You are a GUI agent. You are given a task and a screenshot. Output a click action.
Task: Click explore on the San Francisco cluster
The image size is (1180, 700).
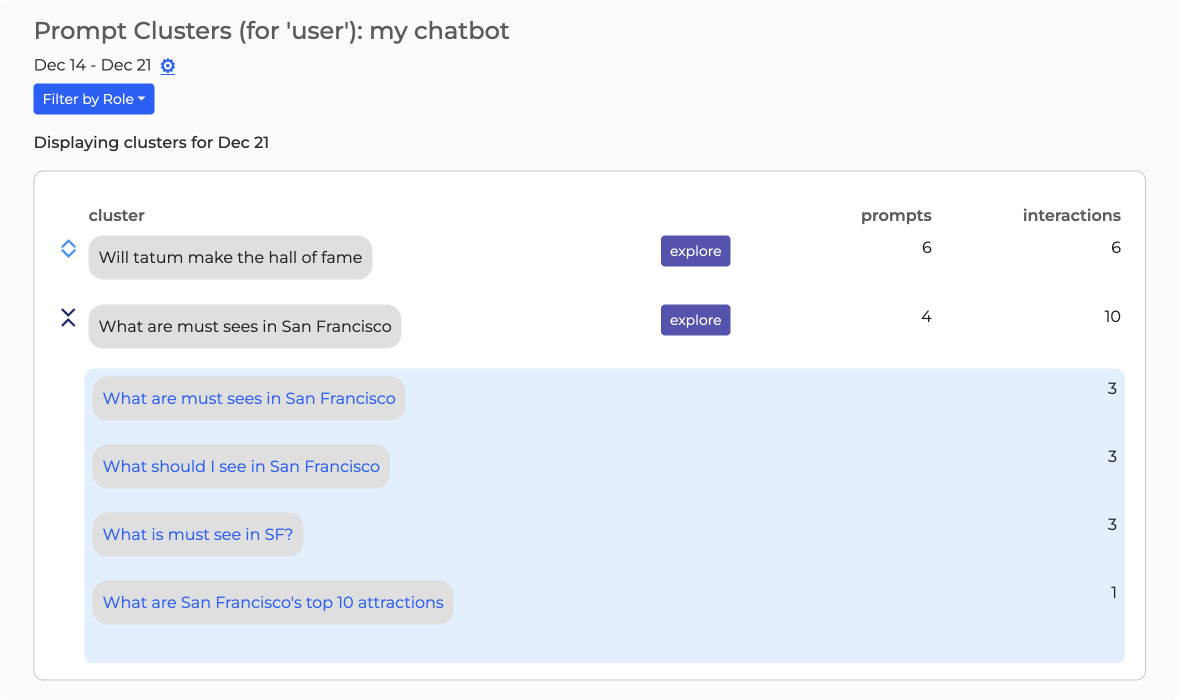(x=695, y=320)
